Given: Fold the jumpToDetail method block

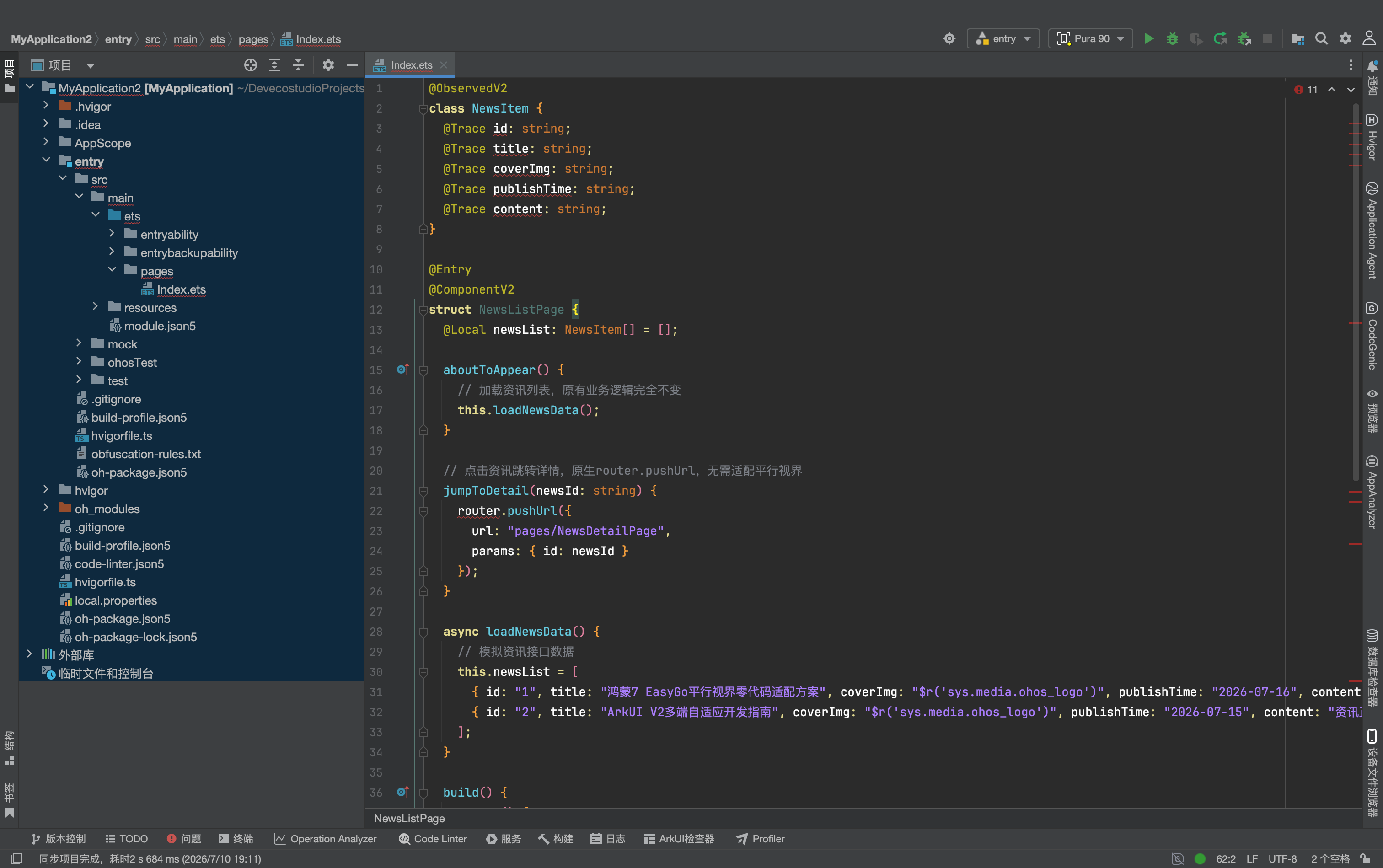Looking at the screenshot, I should pos(423,491).
